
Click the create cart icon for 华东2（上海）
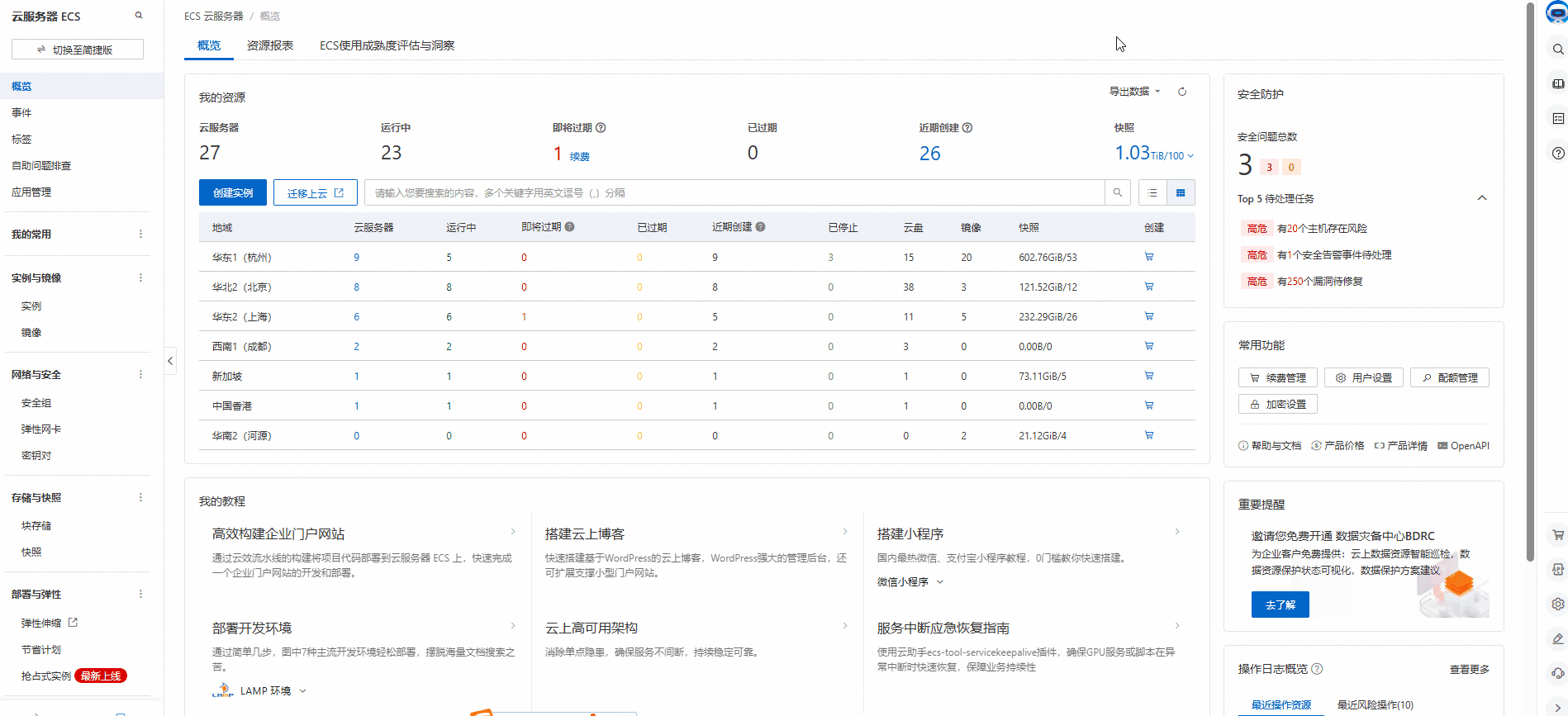[x=1149, y=316]
